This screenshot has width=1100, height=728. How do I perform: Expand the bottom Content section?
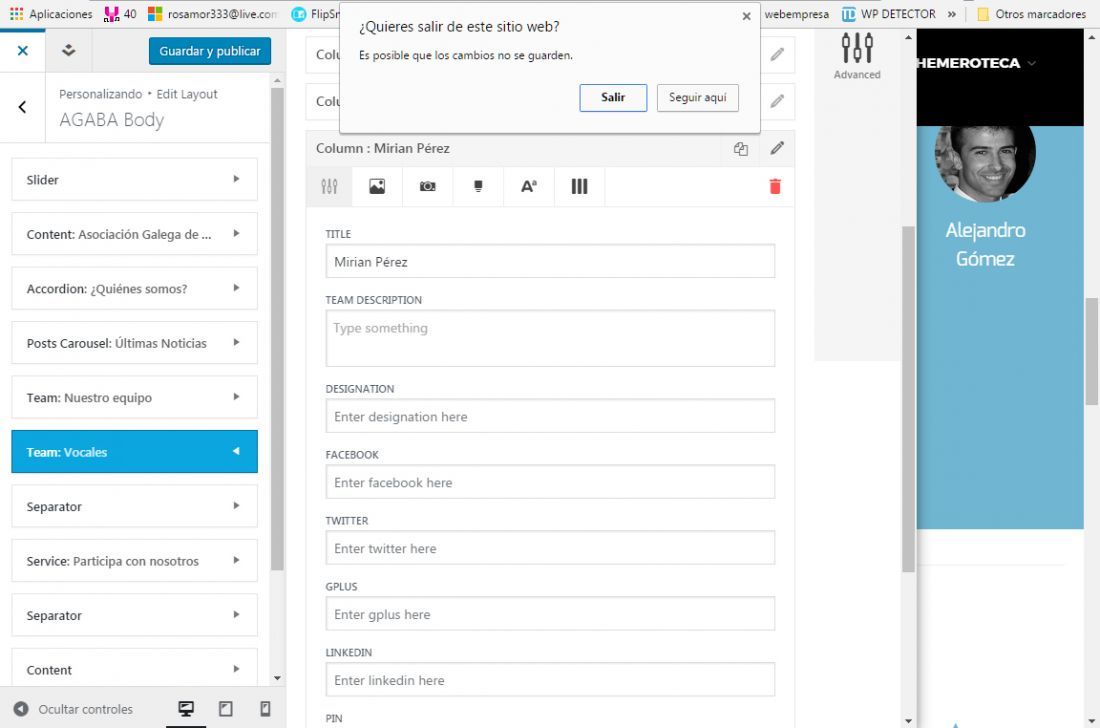click(x=135, y=668)
